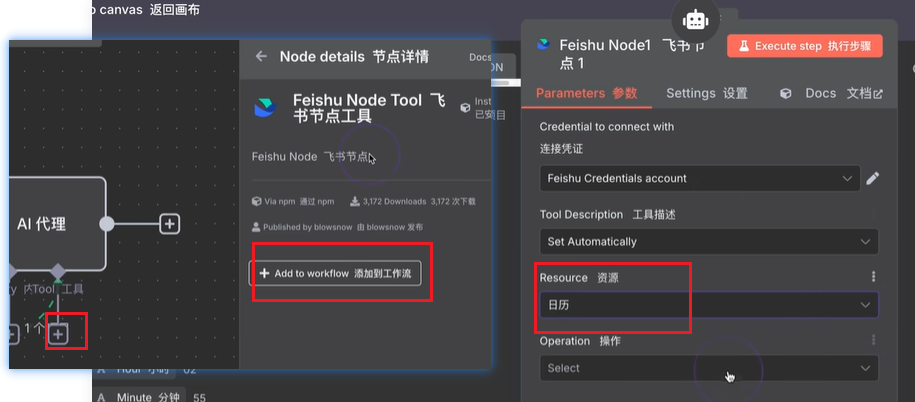This screenshot has width=915, height=402.
Task: Open the Docs 文档 external link
Action: [844, 93]
